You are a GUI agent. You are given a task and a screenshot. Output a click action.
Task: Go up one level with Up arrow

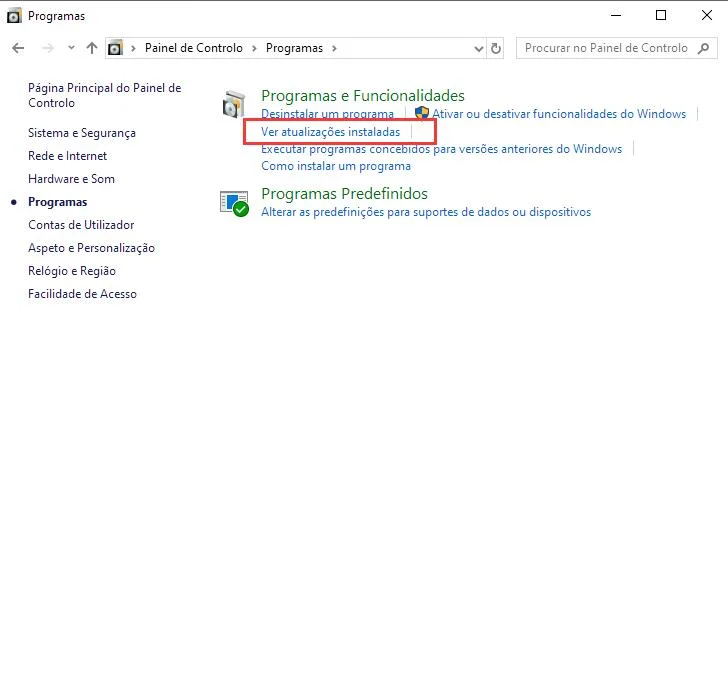pos(92,48)
